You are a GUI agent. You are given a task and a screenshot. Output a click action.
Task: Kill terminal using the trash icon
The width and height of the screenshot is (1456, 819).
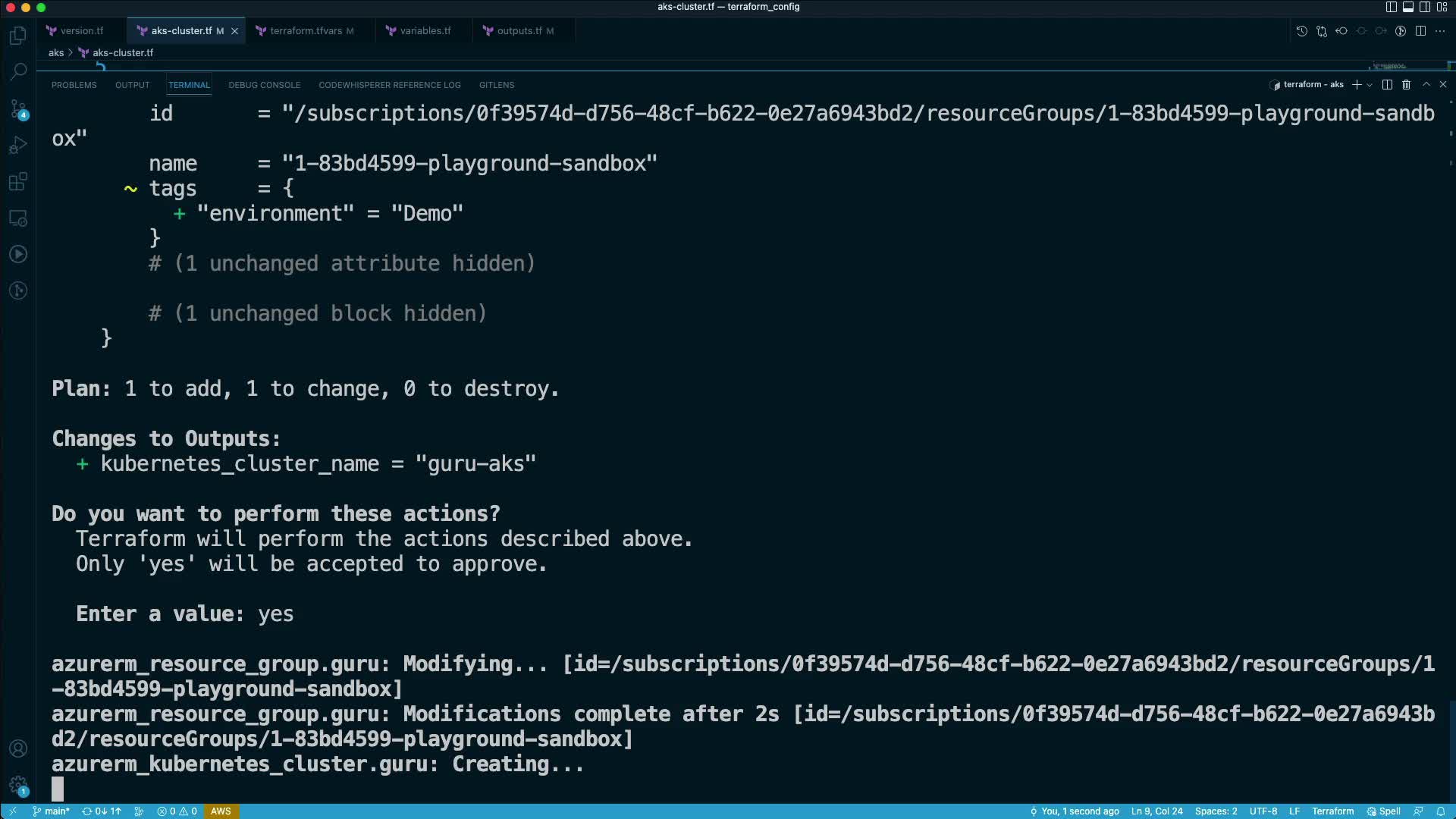click(x=1406, y=85)
